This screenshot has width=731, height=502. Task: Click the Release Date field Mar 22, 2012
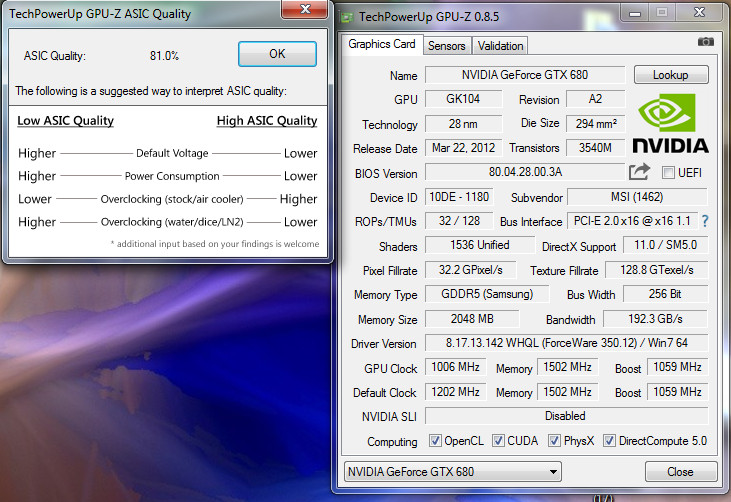(463, 148)
